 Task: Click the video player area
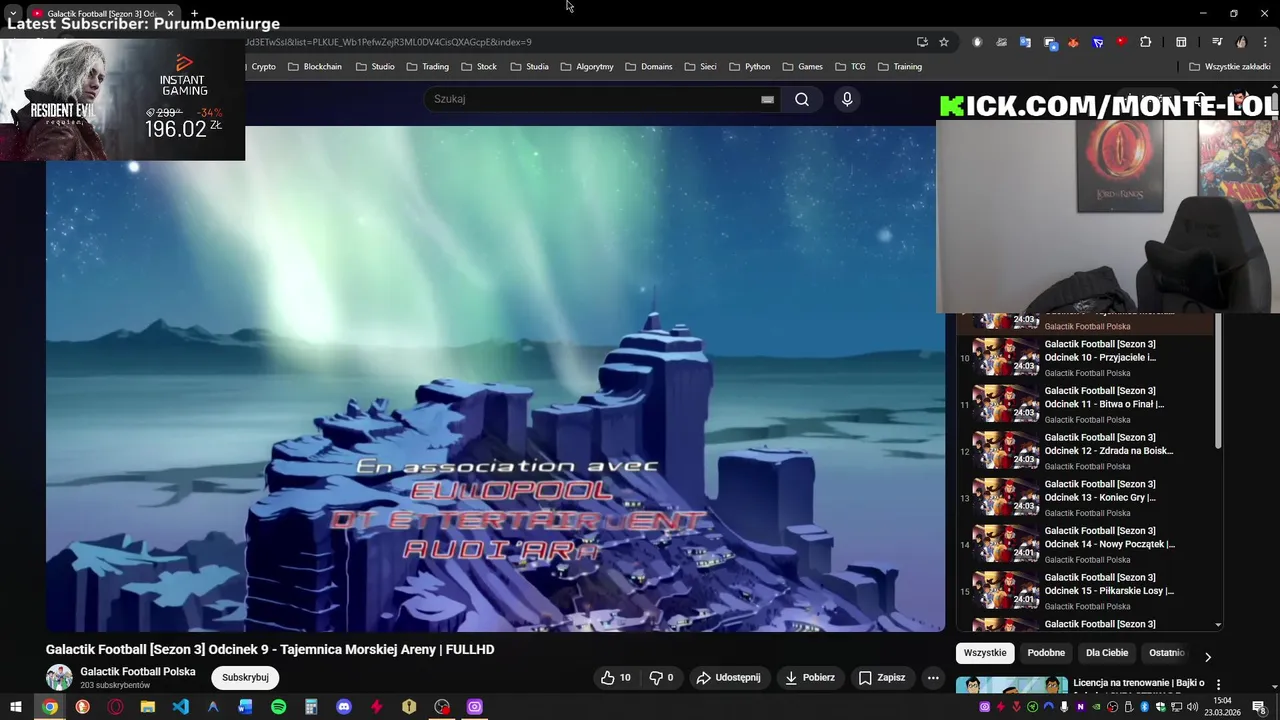[x=495, y=378]
